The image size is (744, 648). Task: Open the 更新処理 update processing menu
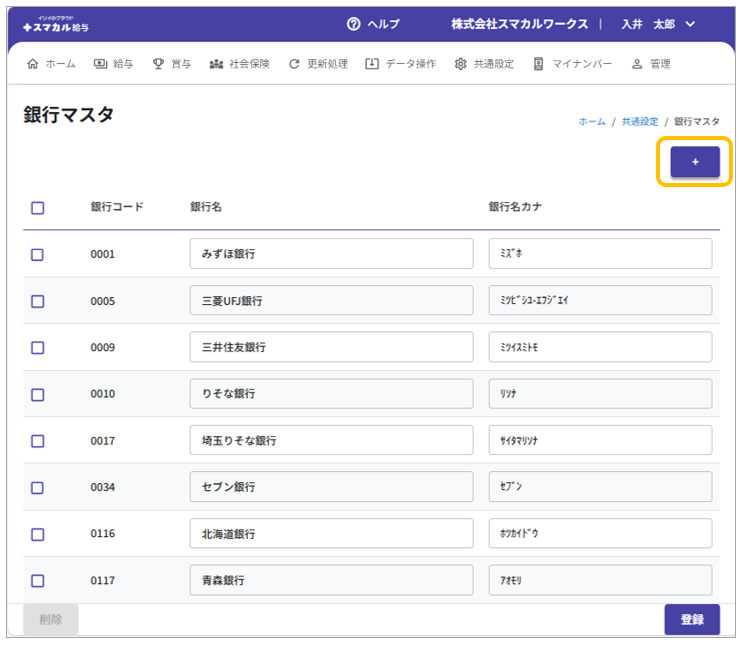click(318, 64)
